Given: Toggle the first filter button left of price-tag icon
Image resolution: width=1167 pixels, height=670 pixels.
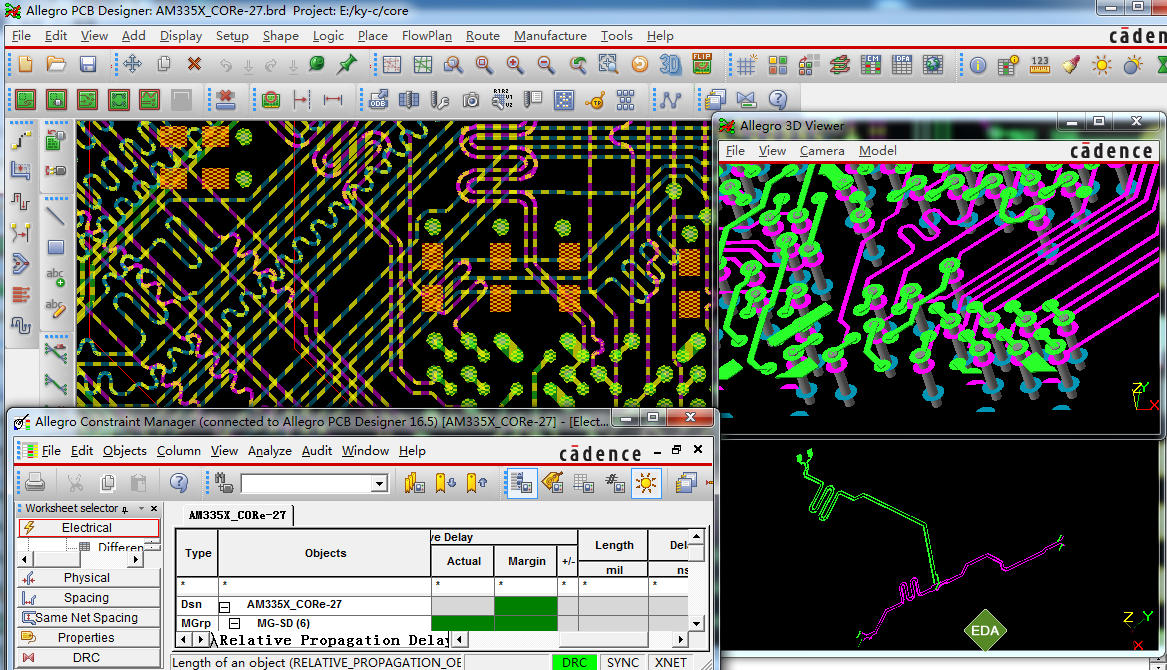Looking at the screenshot, I should (x=522, y=483).
